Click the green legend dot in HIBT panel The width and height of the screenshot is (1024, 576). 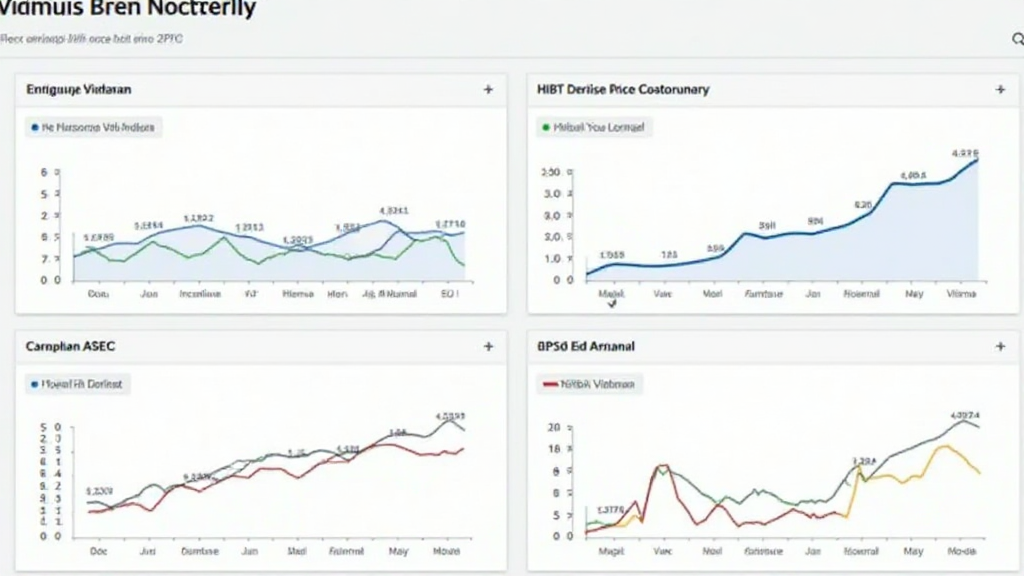545,128
